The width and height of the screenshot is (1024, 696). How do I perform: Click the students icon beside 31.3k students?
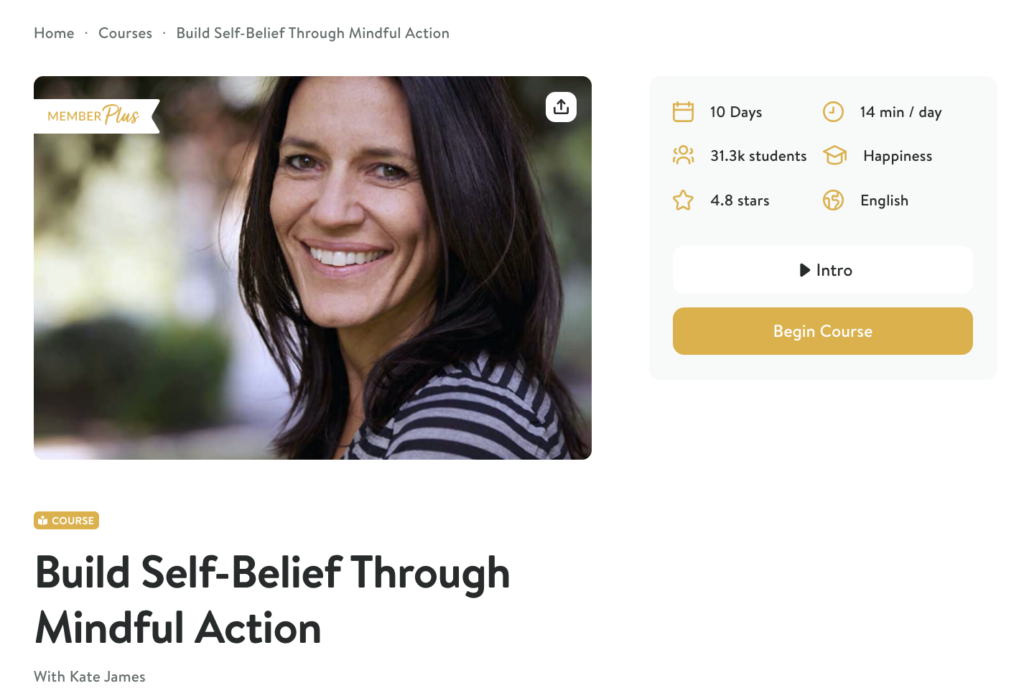pyautogui.click(x=684, y=156)
